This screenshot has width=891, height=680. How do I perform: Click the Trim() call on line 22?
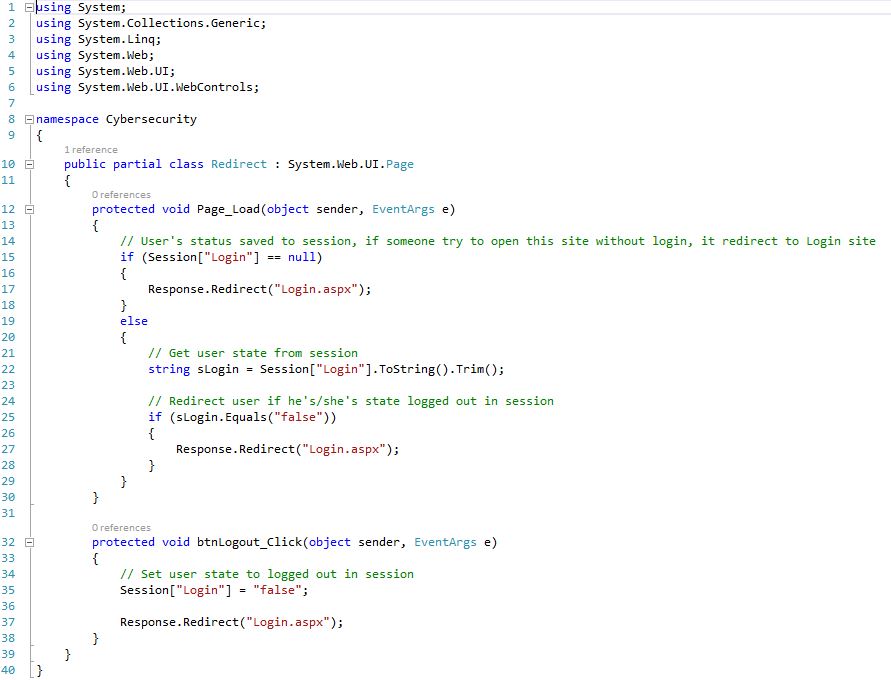480,369
